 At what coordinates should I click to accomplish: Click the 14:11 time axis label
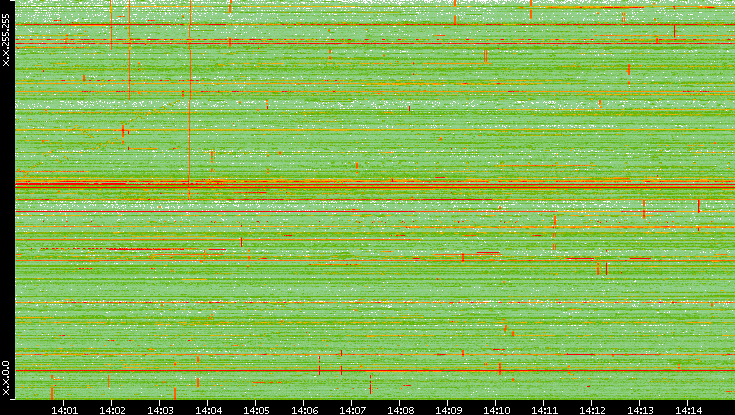pyautogui.click(x=545, y=411)
